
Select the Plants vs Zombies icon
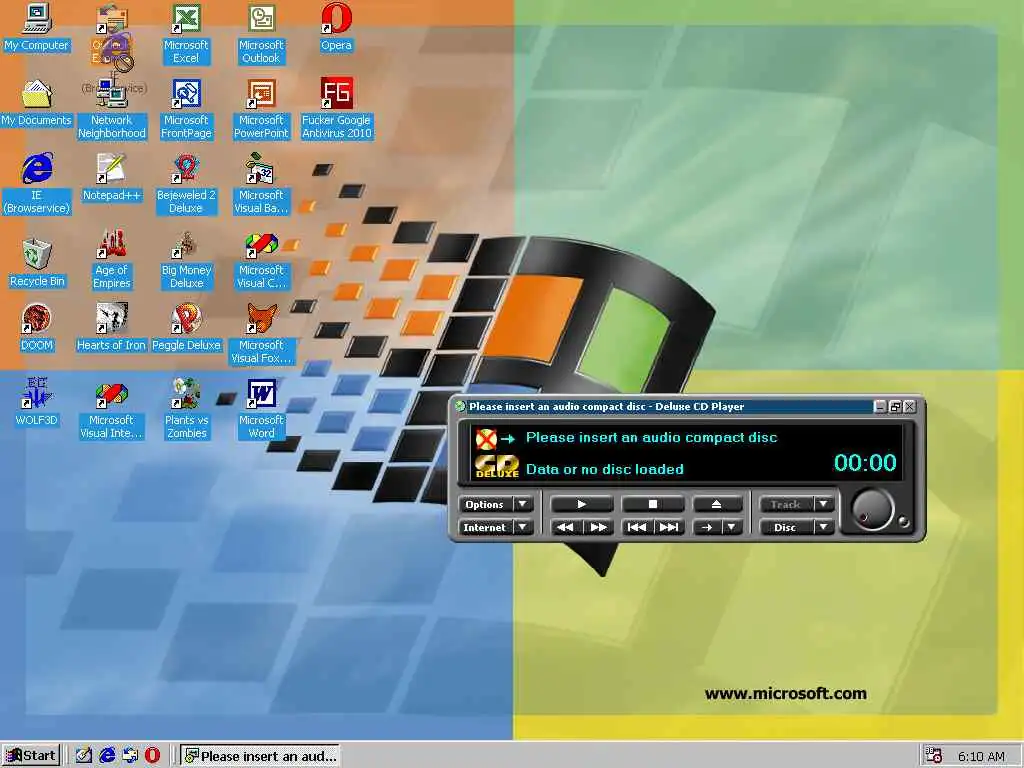click(186, 409)
